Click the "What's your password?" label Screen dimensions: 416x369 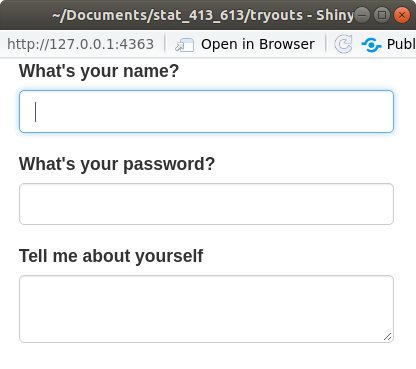click(x=117, y=164)
